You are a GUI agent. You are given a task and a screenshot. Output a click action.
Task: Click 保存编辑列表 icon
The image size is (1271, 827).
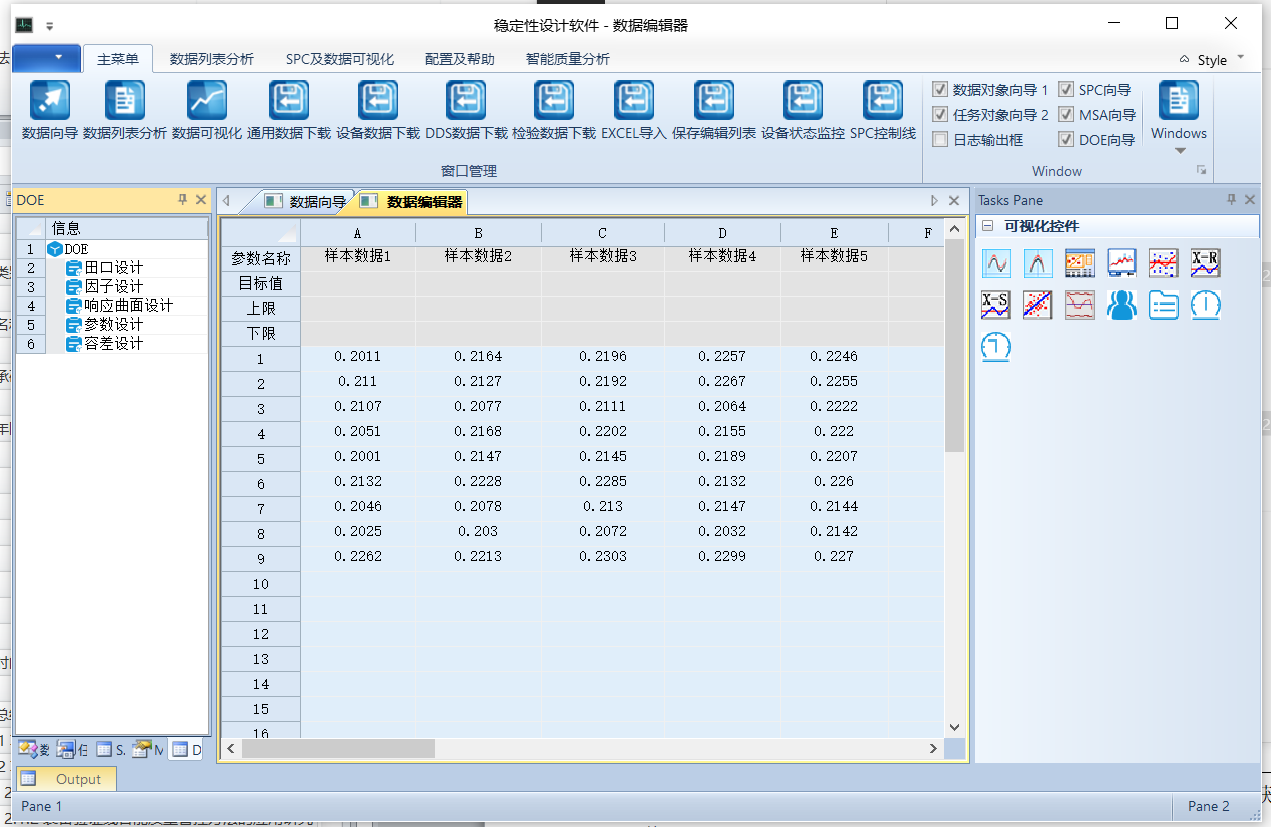tap(714, 101)
